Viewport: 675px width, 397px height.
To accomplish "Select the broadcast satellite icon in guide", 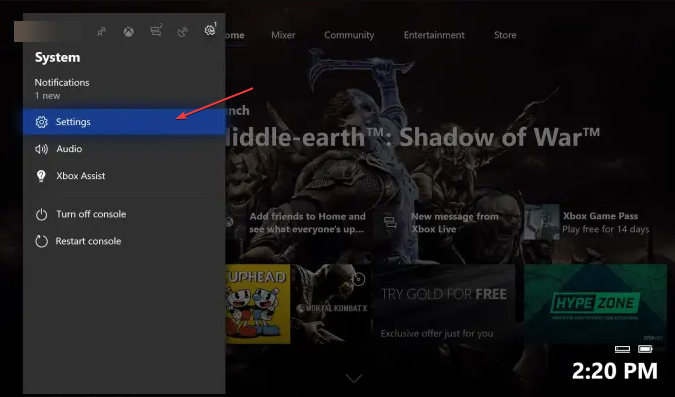I will point(183,31).
